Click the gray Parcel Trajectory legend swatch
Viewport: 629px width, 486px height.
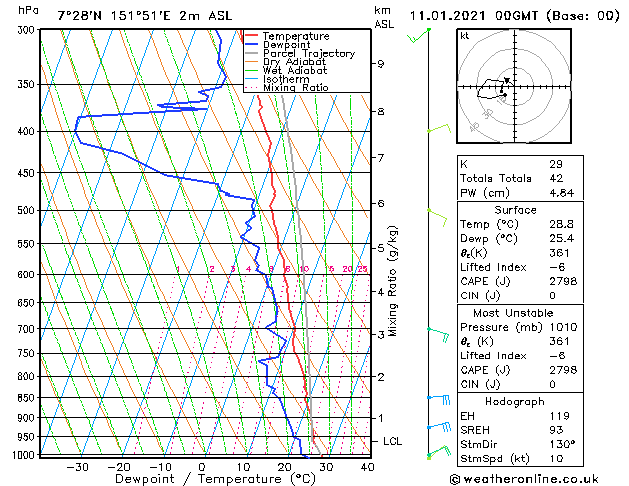click(252, 53)
